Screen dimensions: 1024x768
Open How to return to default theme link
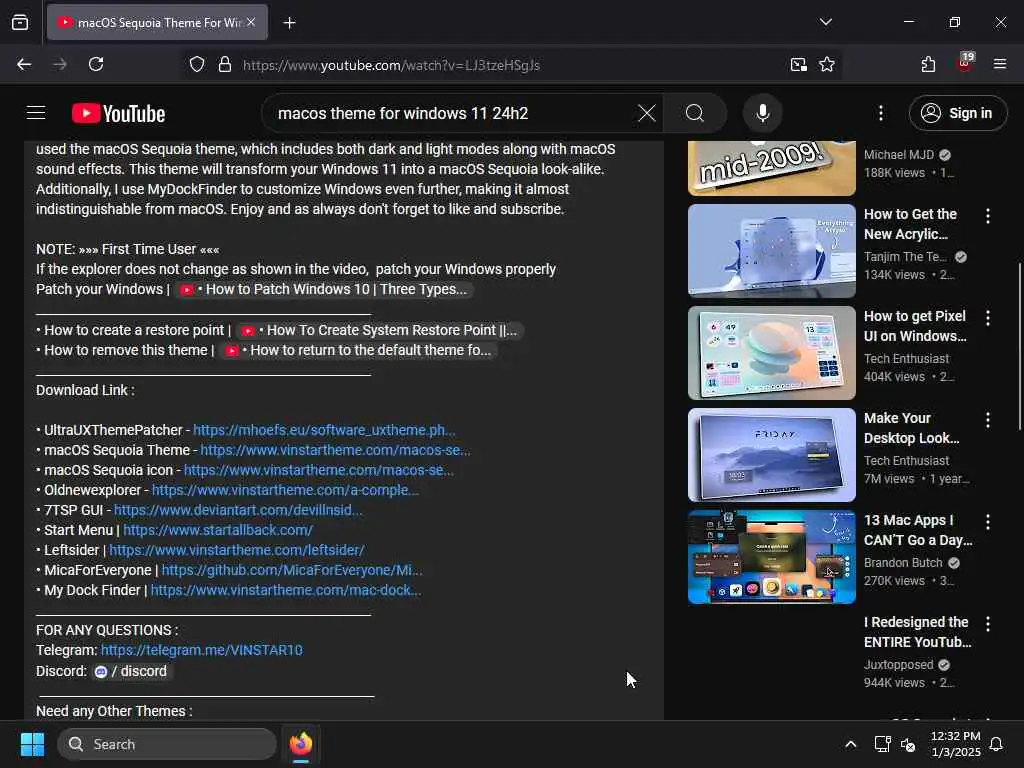point(358,351)
